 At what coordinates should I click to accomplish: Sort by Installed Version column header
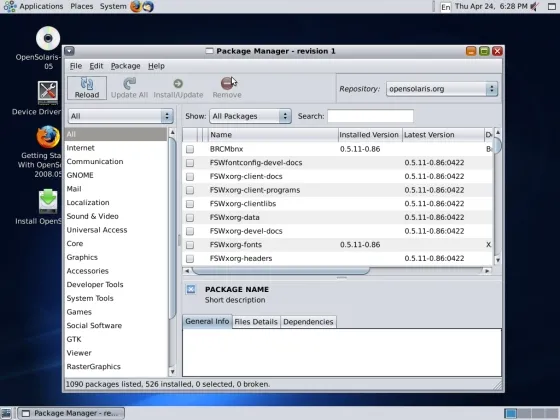click(370, 135)
